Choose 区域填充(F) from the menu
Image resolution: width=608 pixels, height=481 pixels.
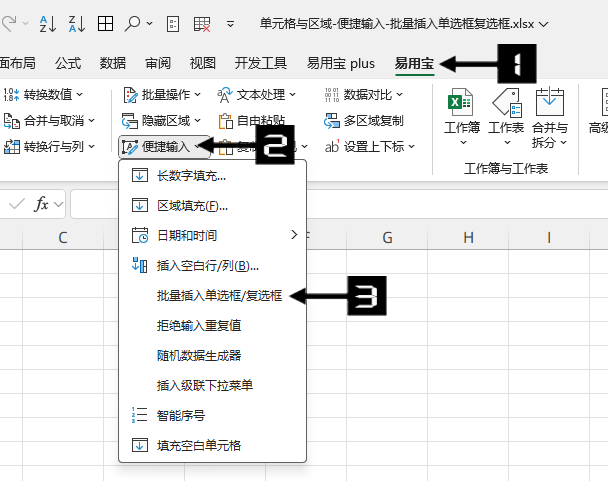(x=212, y=206)
